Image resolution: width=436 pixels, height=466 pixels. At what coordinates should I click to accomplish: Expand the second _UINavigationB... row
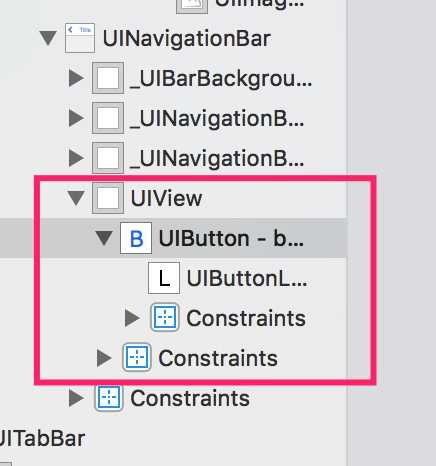76,158
